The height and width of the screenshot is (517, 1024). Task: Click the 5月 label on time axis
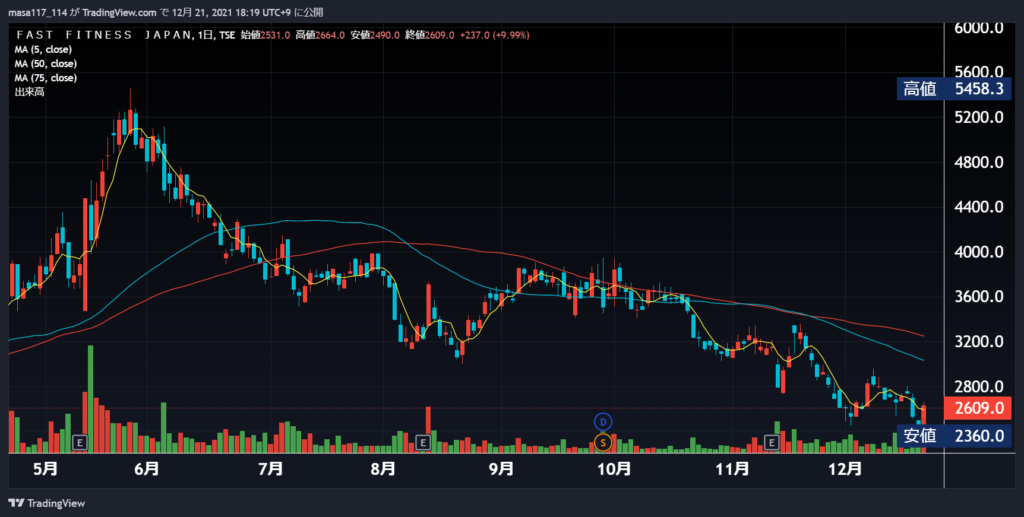(x=45, y=469)
